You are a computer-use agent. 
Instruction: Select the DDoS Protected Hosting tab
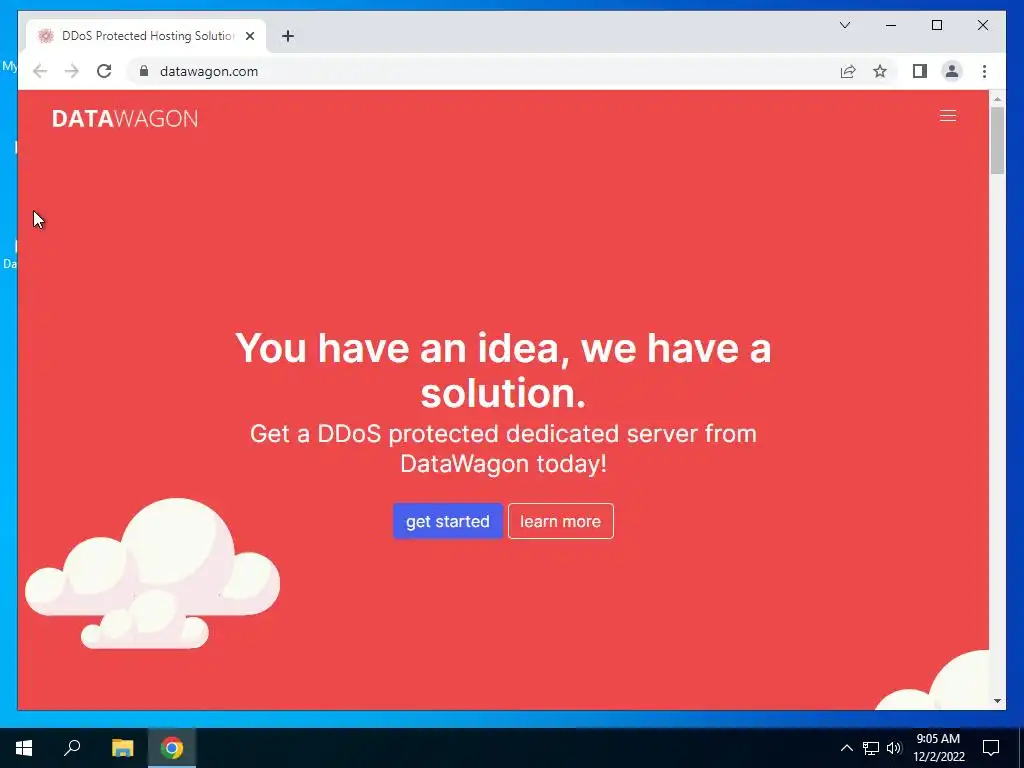point(146,36)
